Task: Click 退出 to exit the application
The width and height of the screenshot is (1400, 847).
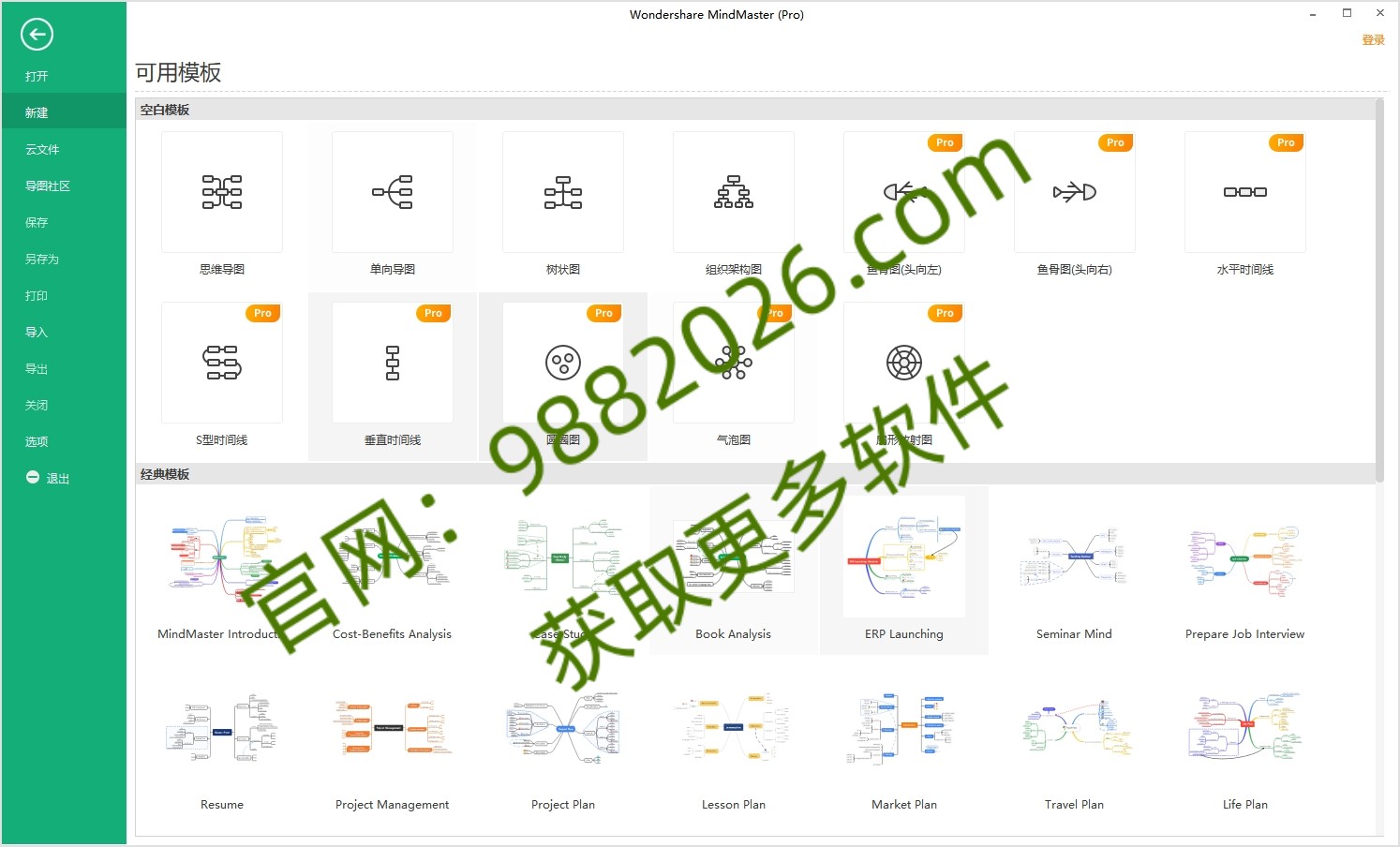Action: pyautogui.click(x=58, y=478)
